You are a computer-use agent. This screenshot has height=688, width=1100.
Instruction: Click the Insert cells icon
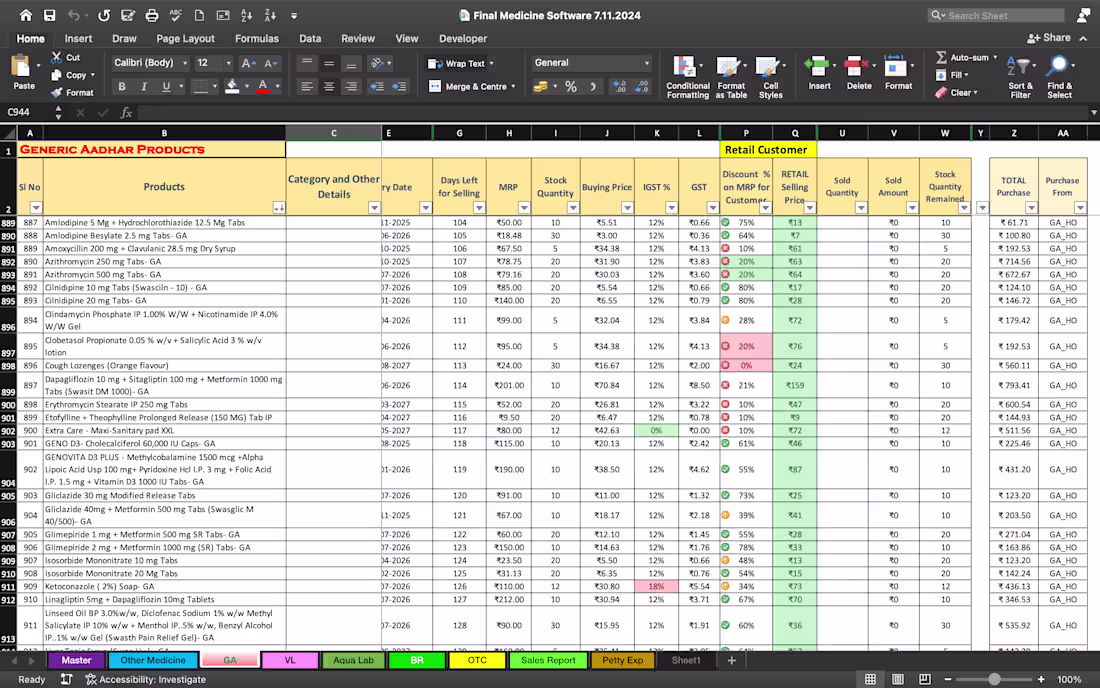817,67
